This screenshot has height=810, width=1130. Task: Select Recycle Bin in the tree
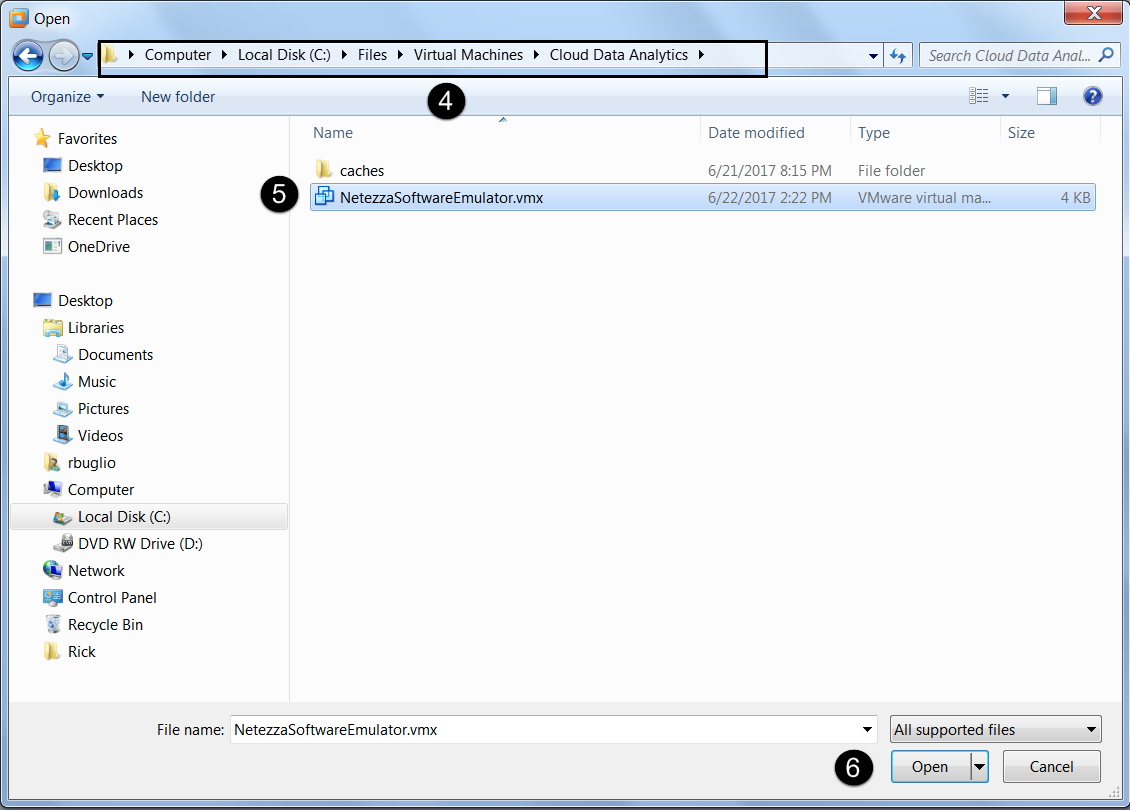[105, 625]
